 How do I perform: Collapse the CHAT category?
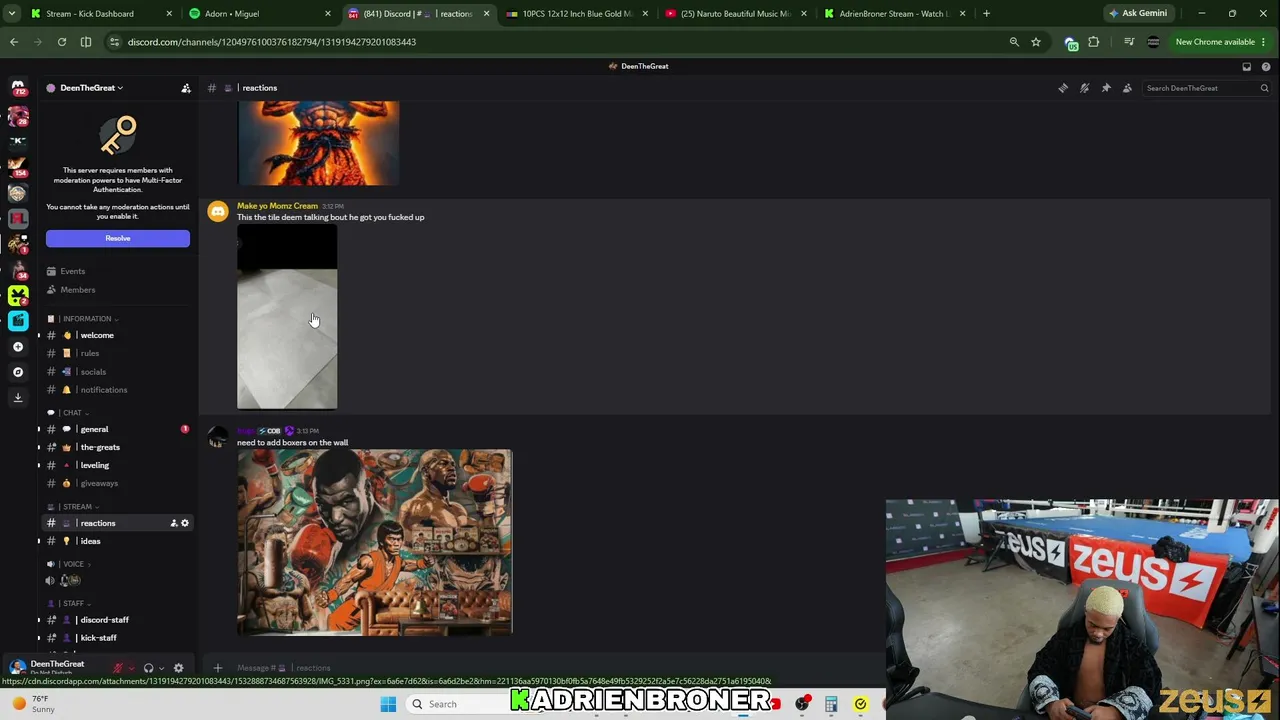(70, 413)
